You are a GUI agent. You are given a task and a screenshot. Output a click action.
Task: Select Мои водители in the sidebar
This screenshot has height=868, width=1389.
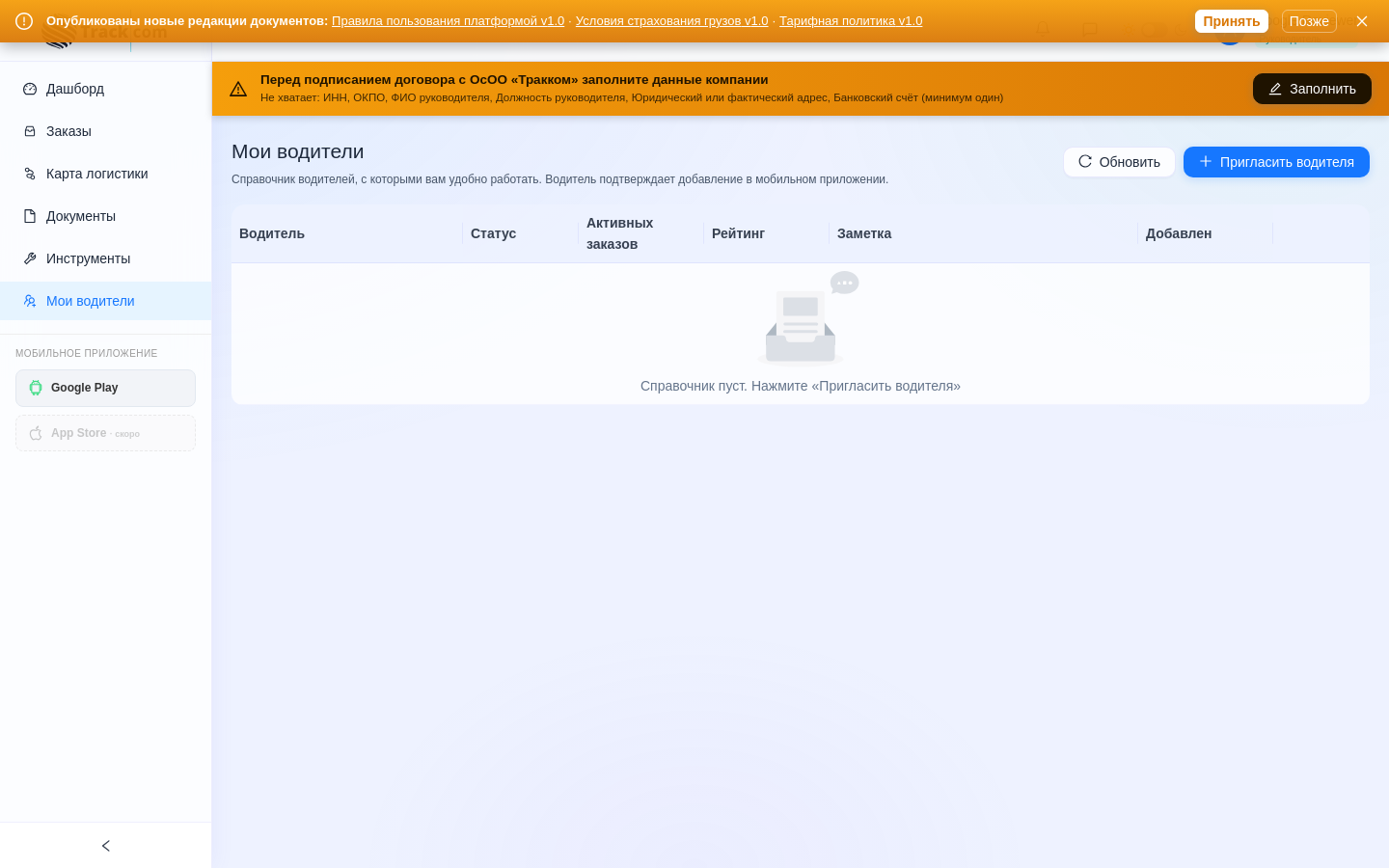point(106,301)
